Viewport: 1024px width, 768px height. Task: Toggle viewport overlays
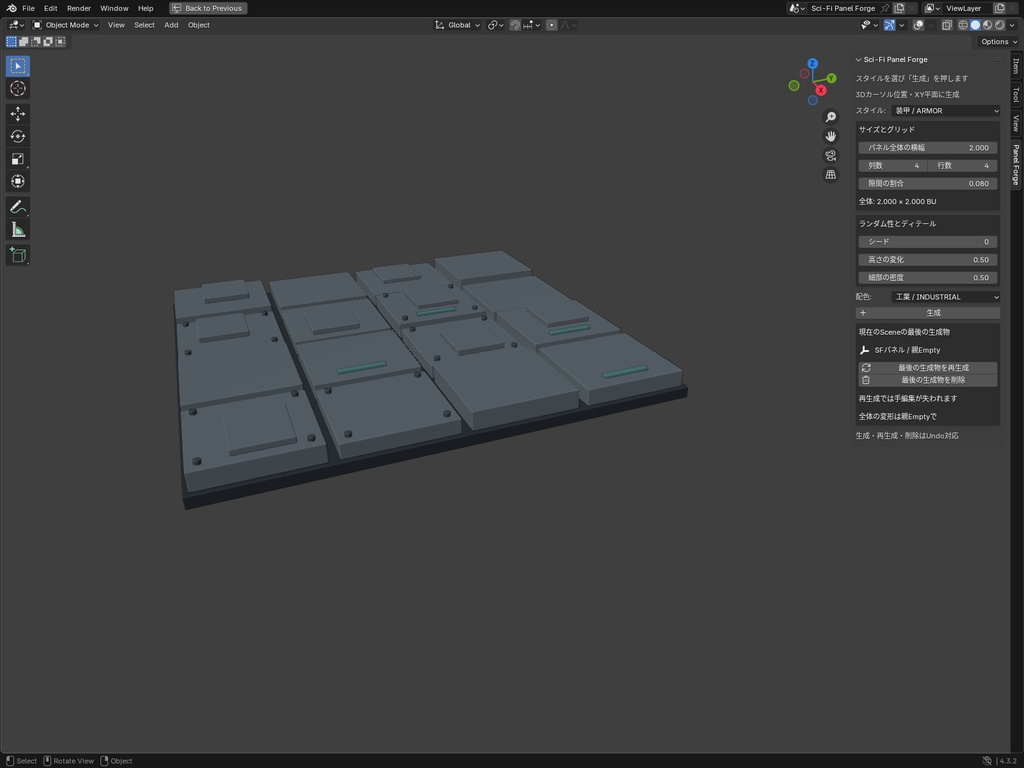918,25
